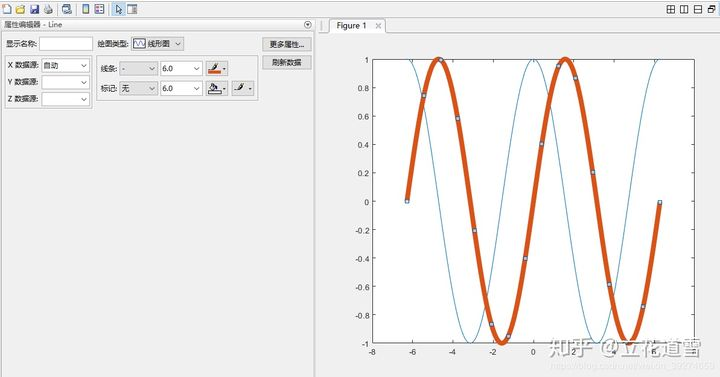Toggle the Insert Legend toolbar icon
720x377 pixels.
(99, 9)
